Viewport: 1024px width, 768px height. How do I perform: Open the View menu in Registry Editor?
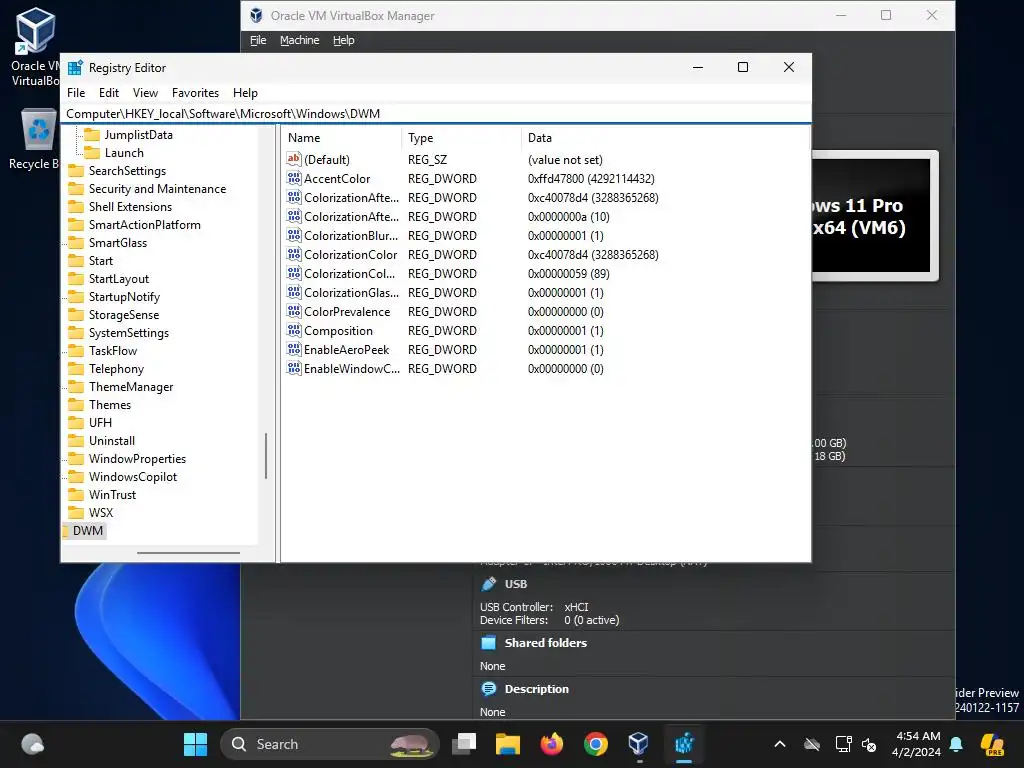pyautogui.click(x=145, y=93)
